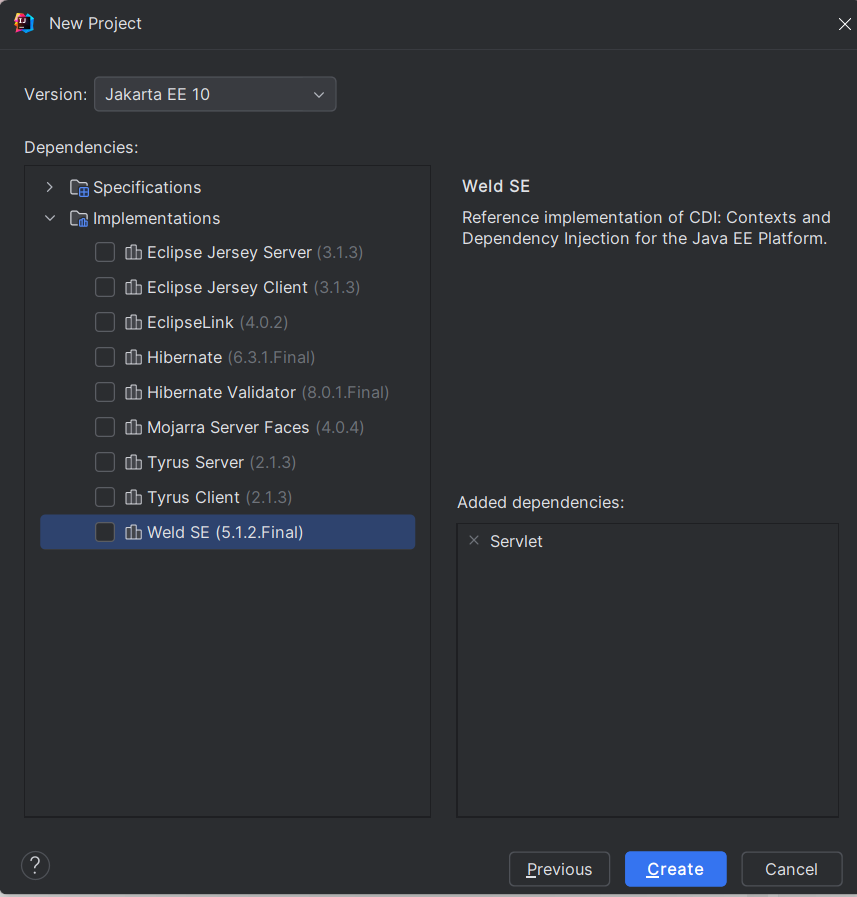Screen dimensions: 857x897
Task: Click the Weld SE library icon
Action: 133,532
